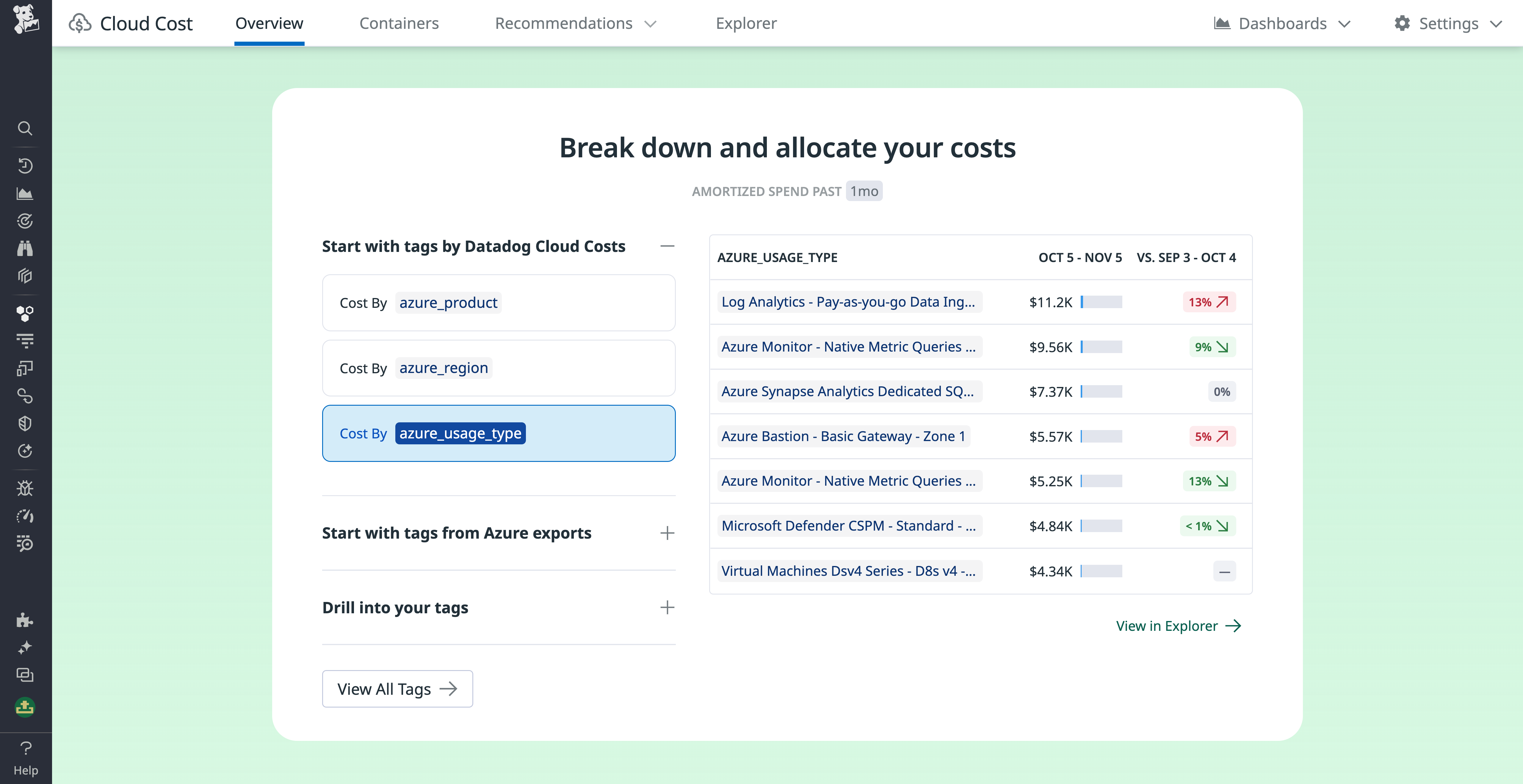Click the Cloud Cost dollar-cloud icon

click(80, 23)
